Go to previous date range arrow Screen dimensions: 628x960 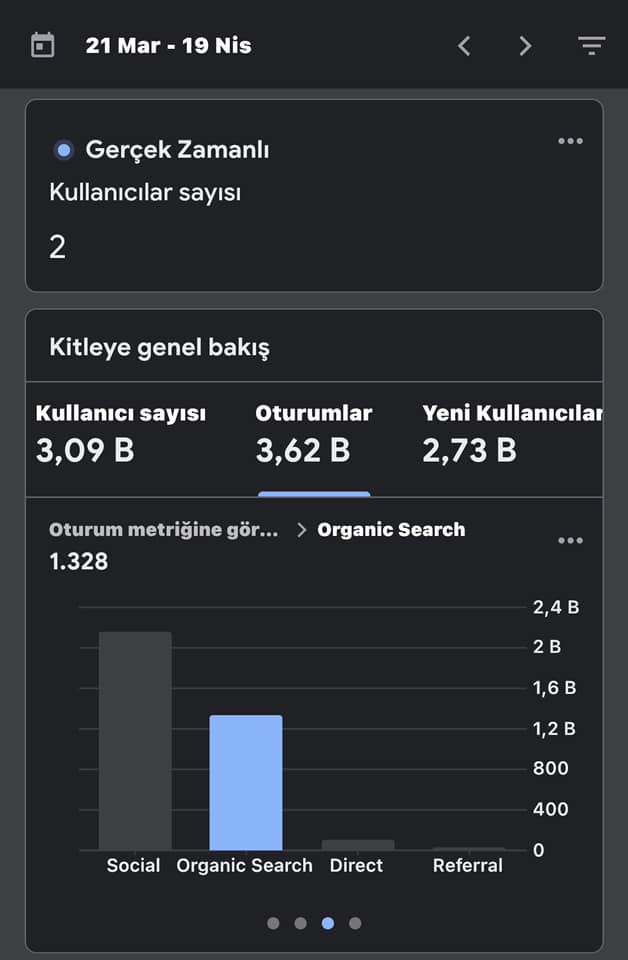point(464,45)
